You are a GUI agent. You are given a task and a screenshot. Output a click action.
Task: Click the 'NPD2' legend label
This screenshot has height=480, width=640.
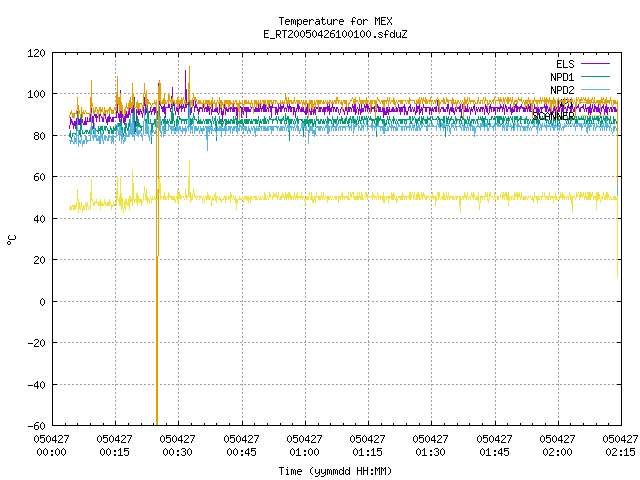click(x=562, y=90)
